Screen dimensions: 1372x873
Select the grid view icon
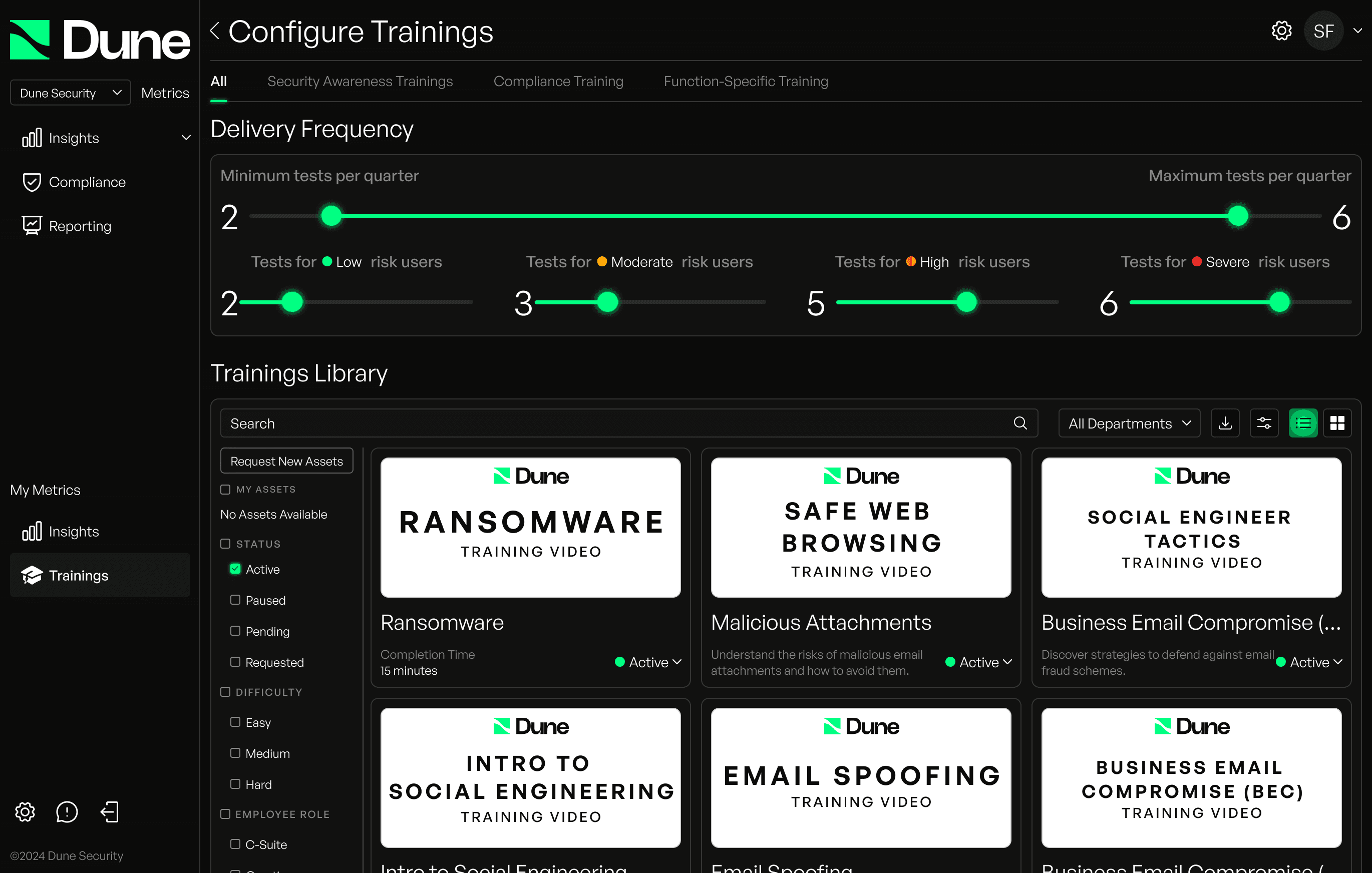[x=1337, y=423]
